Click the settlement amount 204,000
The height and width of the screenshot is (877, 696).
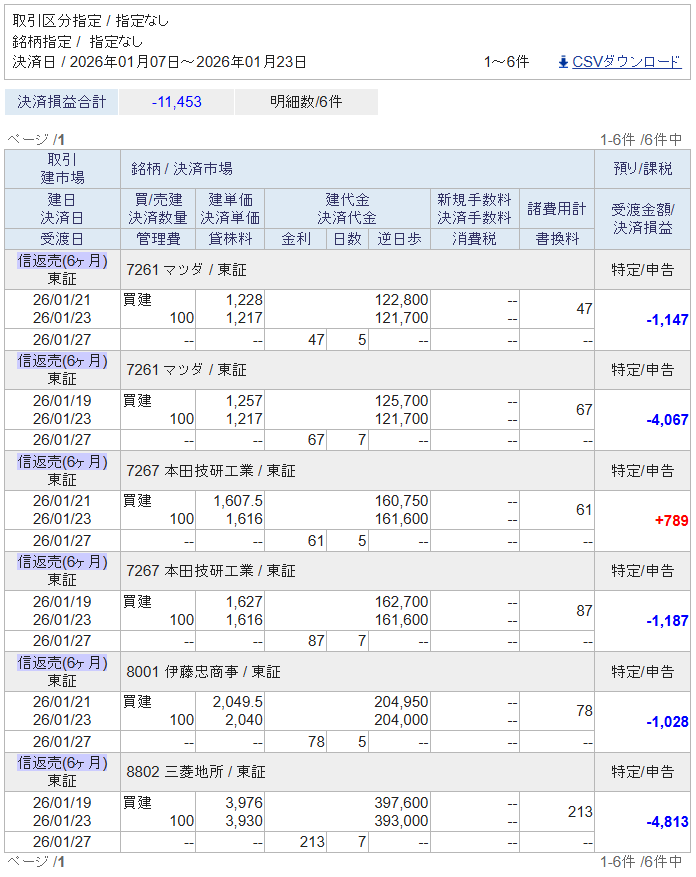coord(401,720)
